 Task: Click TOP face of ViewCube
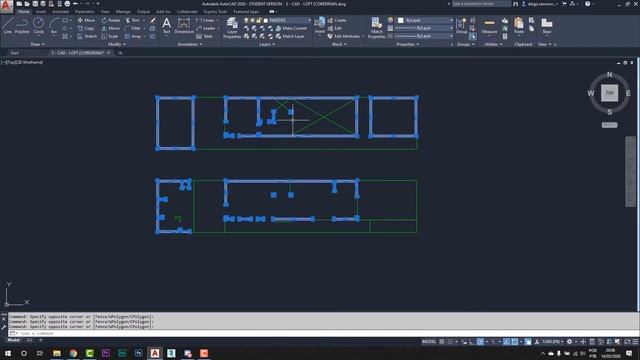[x=609, y=93]
